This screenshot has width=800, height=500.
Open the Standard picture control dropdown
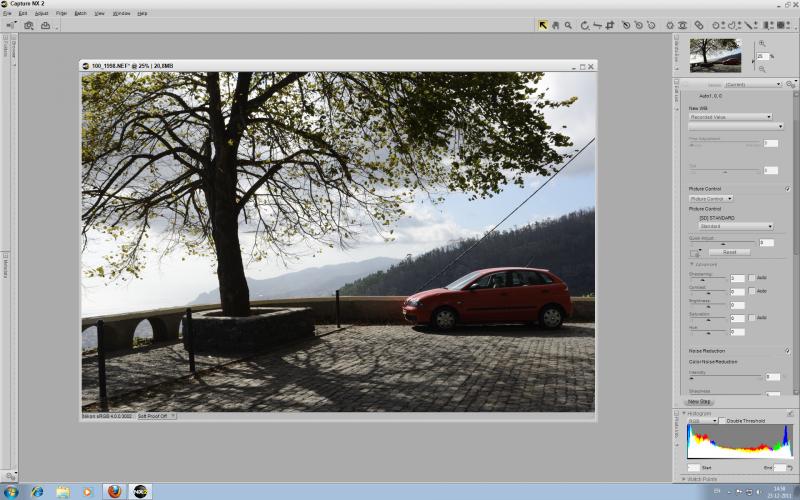(x=735, y=226)
